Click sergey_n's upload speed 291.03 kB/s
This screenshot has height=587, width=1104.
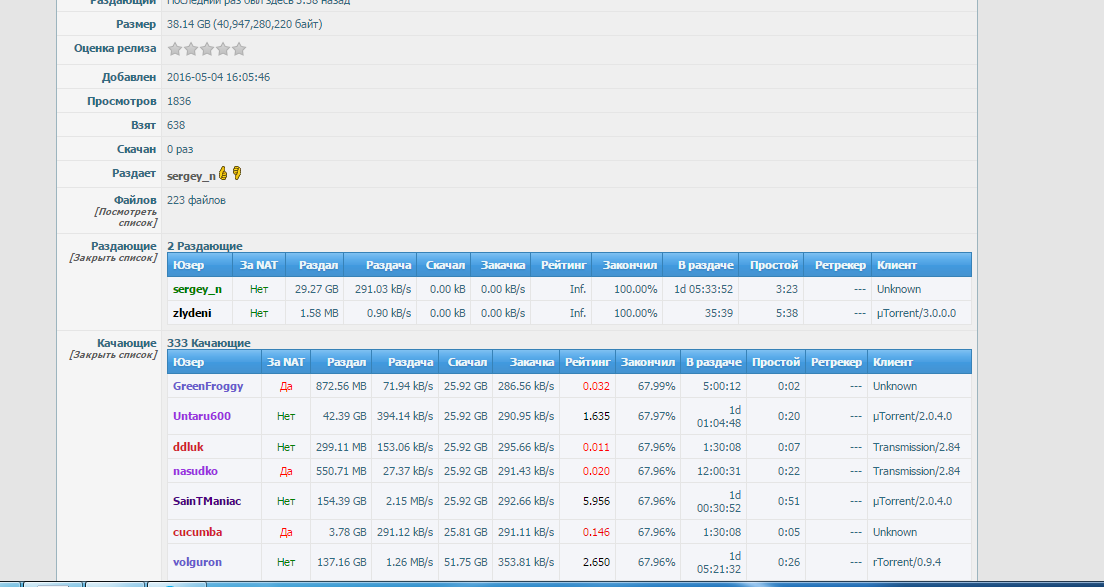point(382,289)
